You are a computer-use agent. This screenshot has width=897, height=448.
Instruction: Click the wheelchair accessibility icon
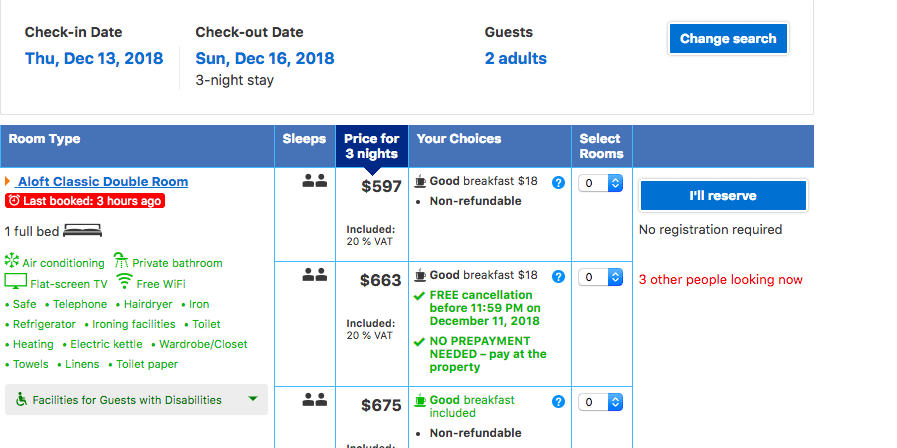(21, 399)
